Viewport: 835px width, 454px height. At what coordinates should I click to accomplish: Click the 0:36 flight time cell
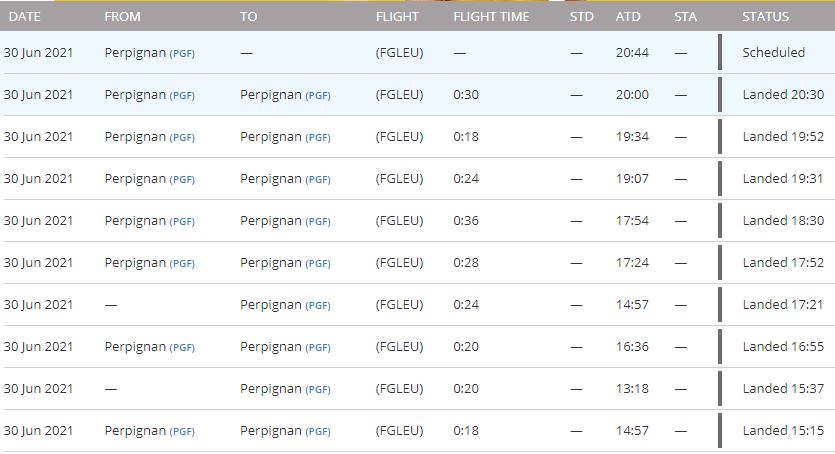coord(466,221)
